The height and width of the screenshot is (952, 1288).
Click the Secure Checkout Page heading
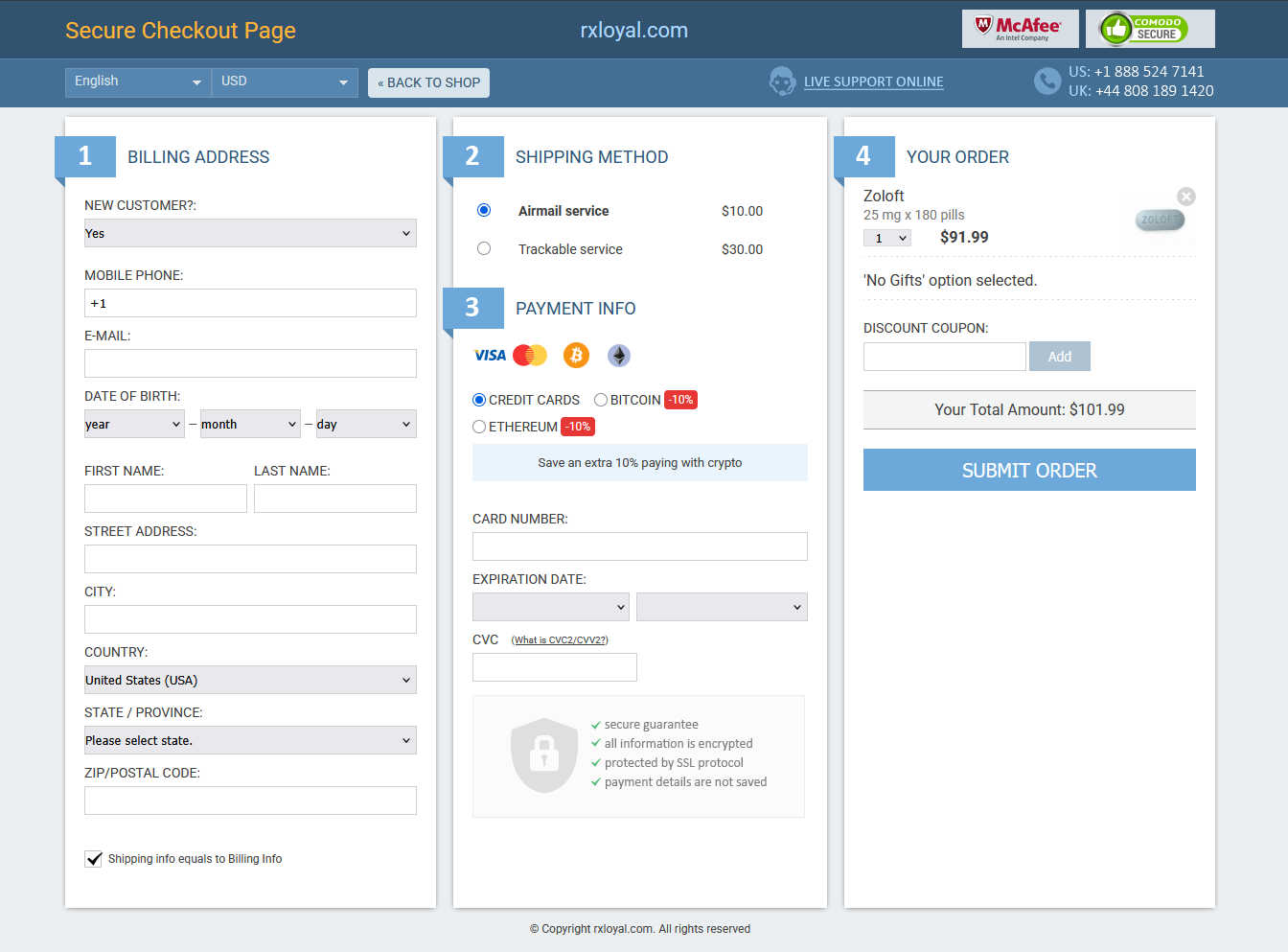point(180,31)
